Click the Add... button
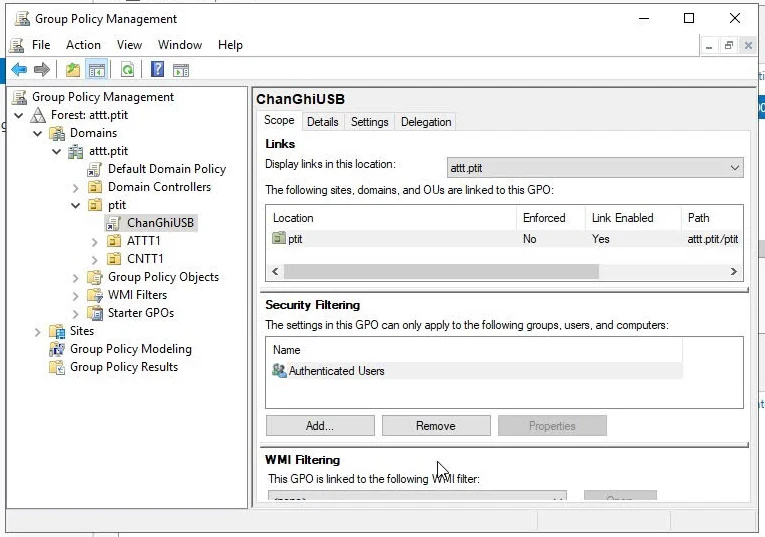 click(320, 426)
